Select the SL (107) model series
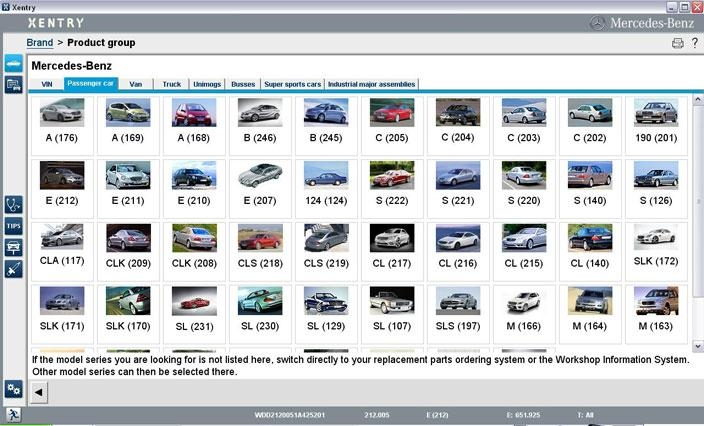This screenshot has width=704, height=426. tap(392, 314)
